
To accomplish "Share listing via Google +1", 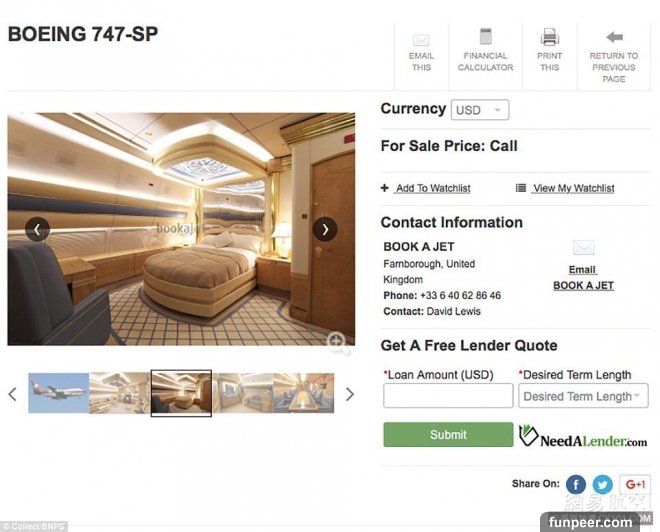I will coord(635,484).
